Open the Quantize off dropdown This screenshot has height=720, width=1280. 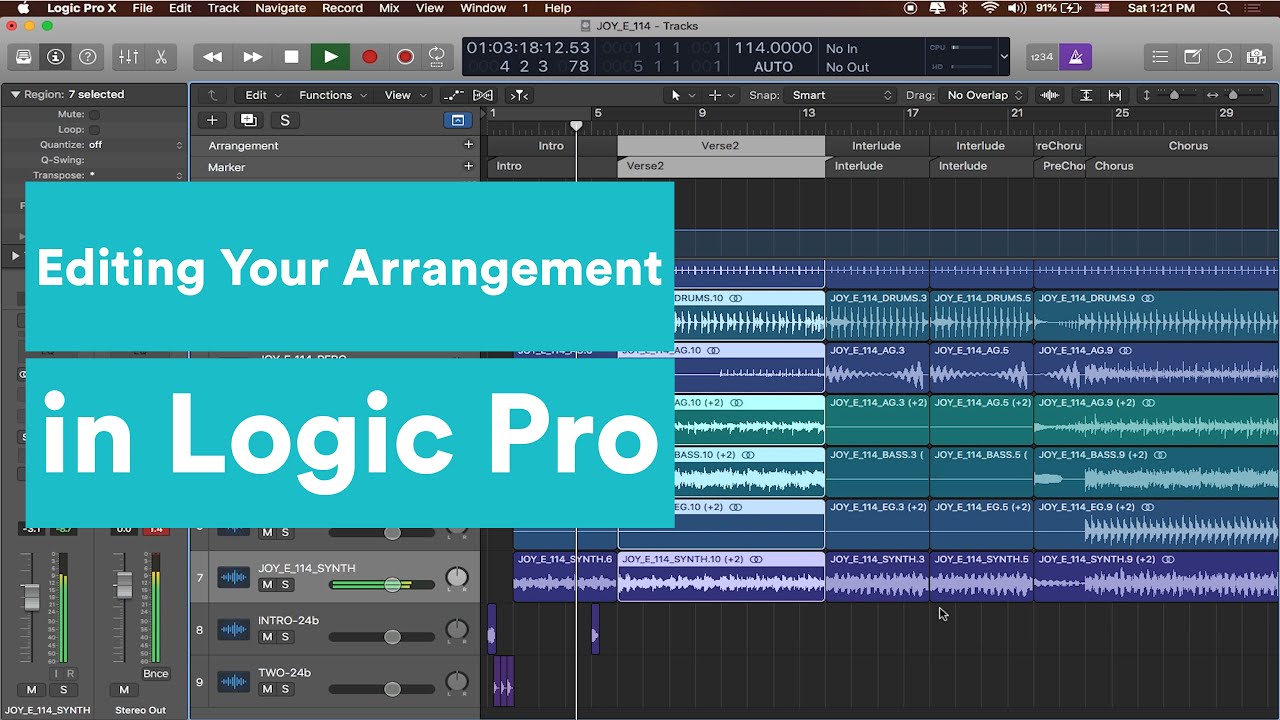(136, 145)
